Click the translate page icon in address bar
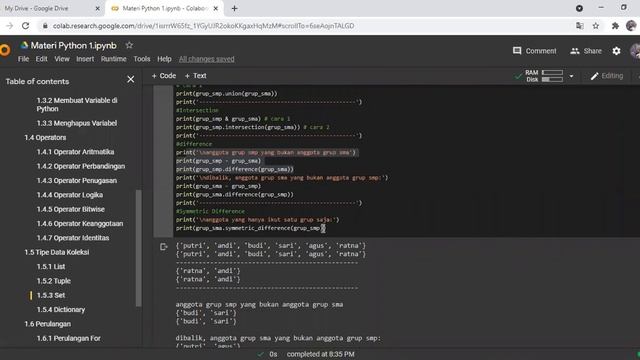This screenshot has height=360, width=640. (580, 26)
